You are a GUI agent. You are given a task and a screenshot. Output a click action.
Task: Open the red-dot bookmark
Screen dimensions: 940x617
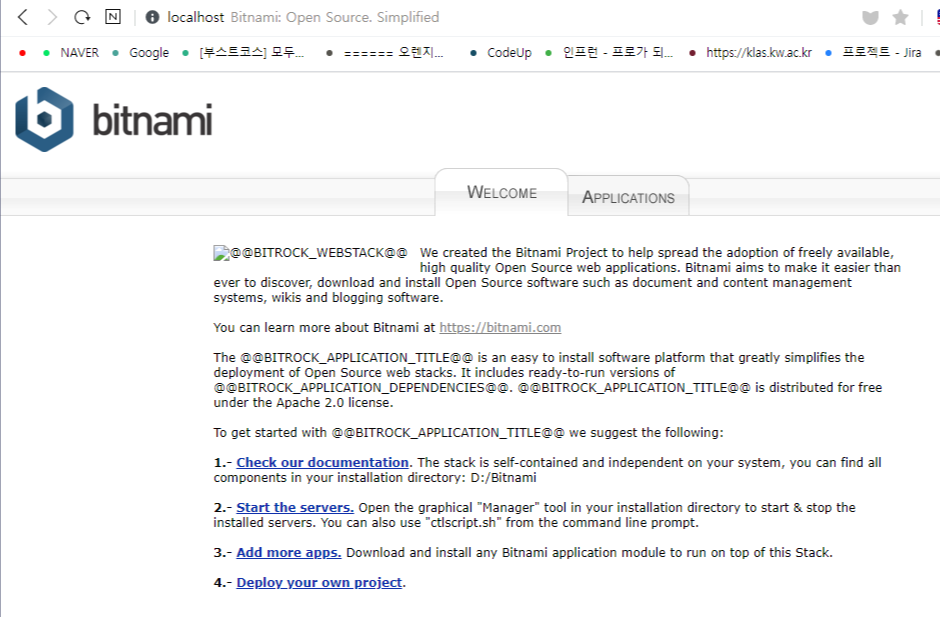pyautogui.click(x=22, y=53)
